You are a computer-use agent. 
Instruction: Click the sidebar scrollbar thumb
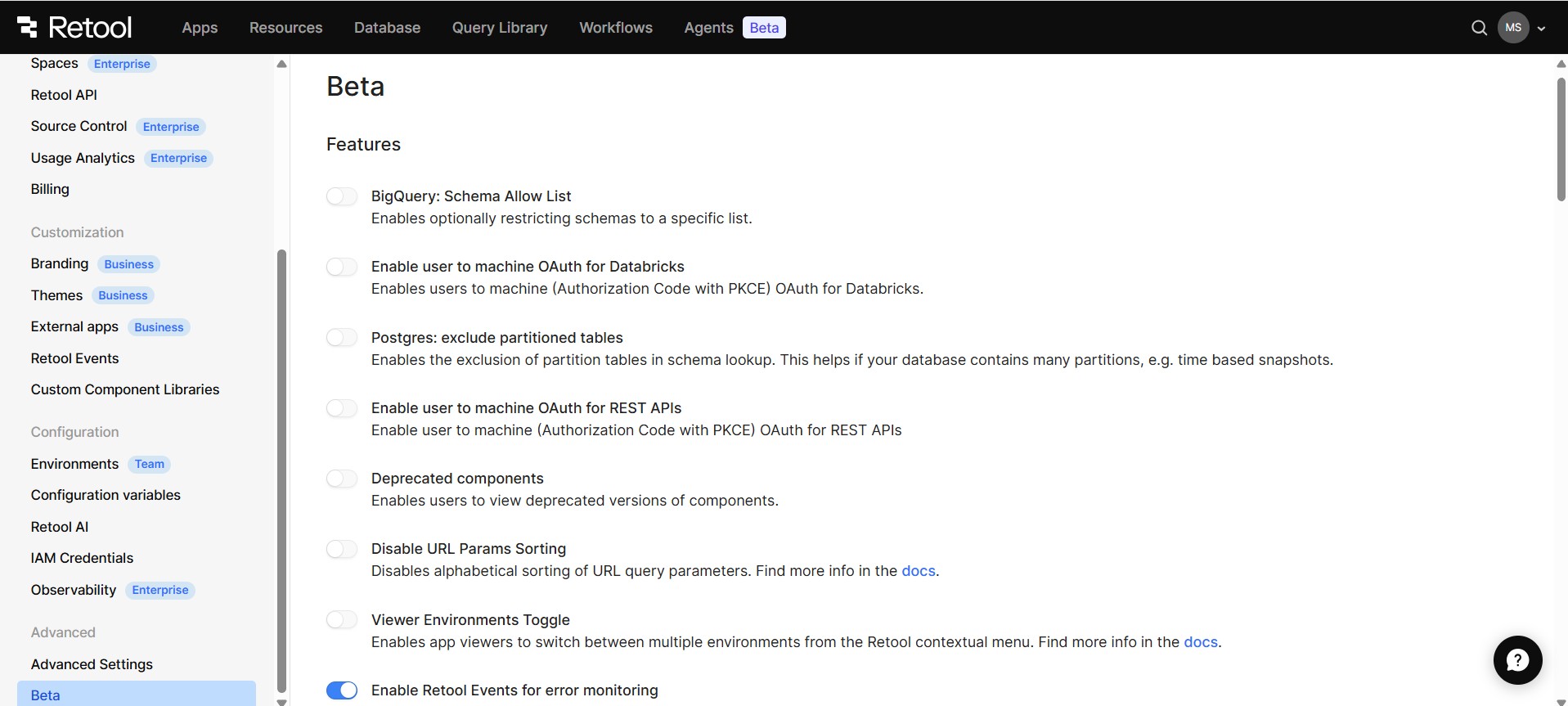pos(281,470)
